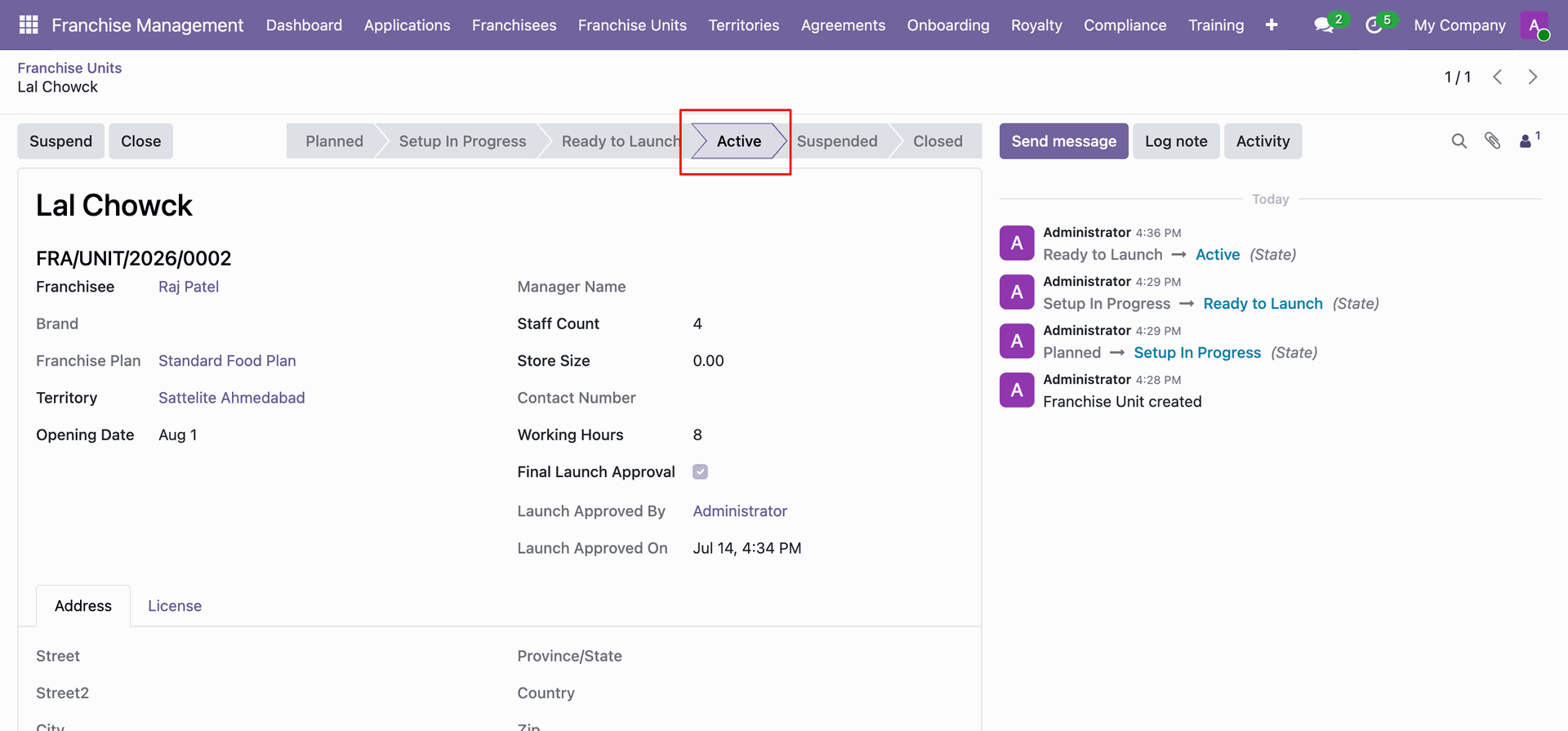Open the Royalty menu
This screenshot has height=731, width=1568.
(1036, 25)
